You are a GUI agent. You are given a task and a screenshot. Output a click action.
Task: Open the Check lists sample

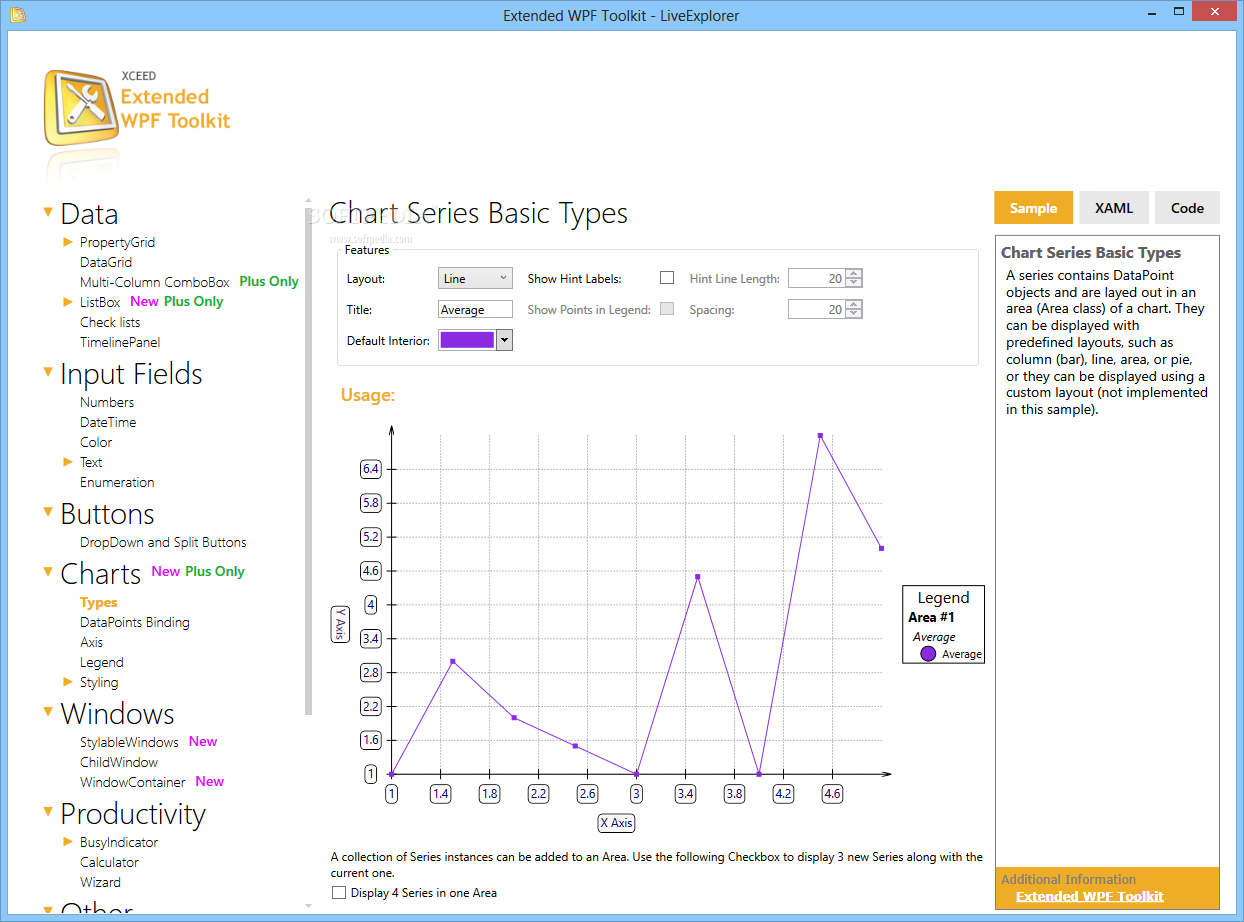(x=110, y=322)
